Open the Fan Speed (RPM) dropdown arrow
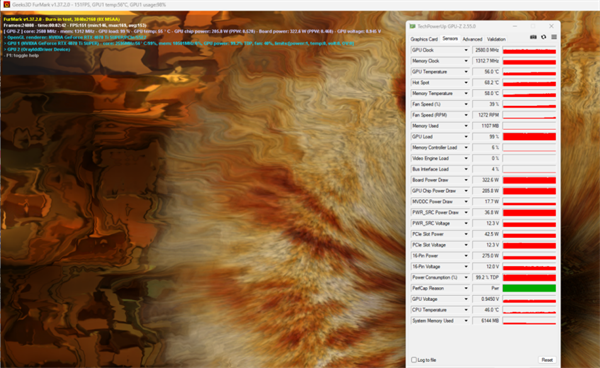The image size is (600, 368). tap(466, 115)
